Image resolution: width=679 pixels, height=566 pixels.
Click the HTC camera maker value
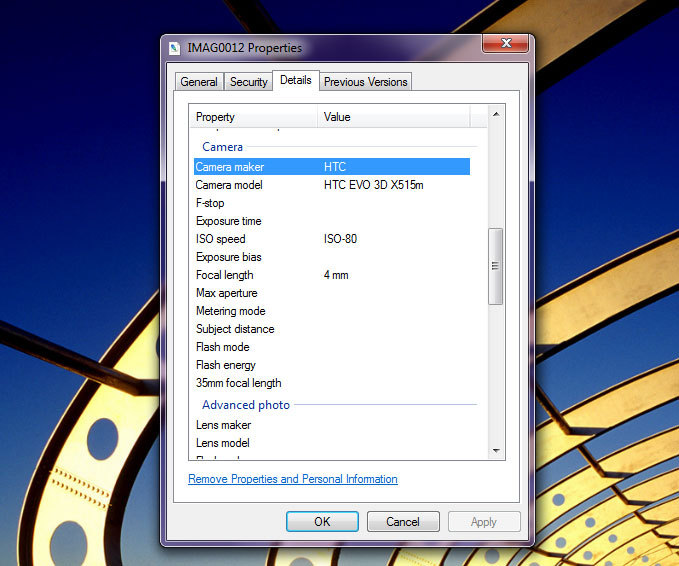[335, 167]
